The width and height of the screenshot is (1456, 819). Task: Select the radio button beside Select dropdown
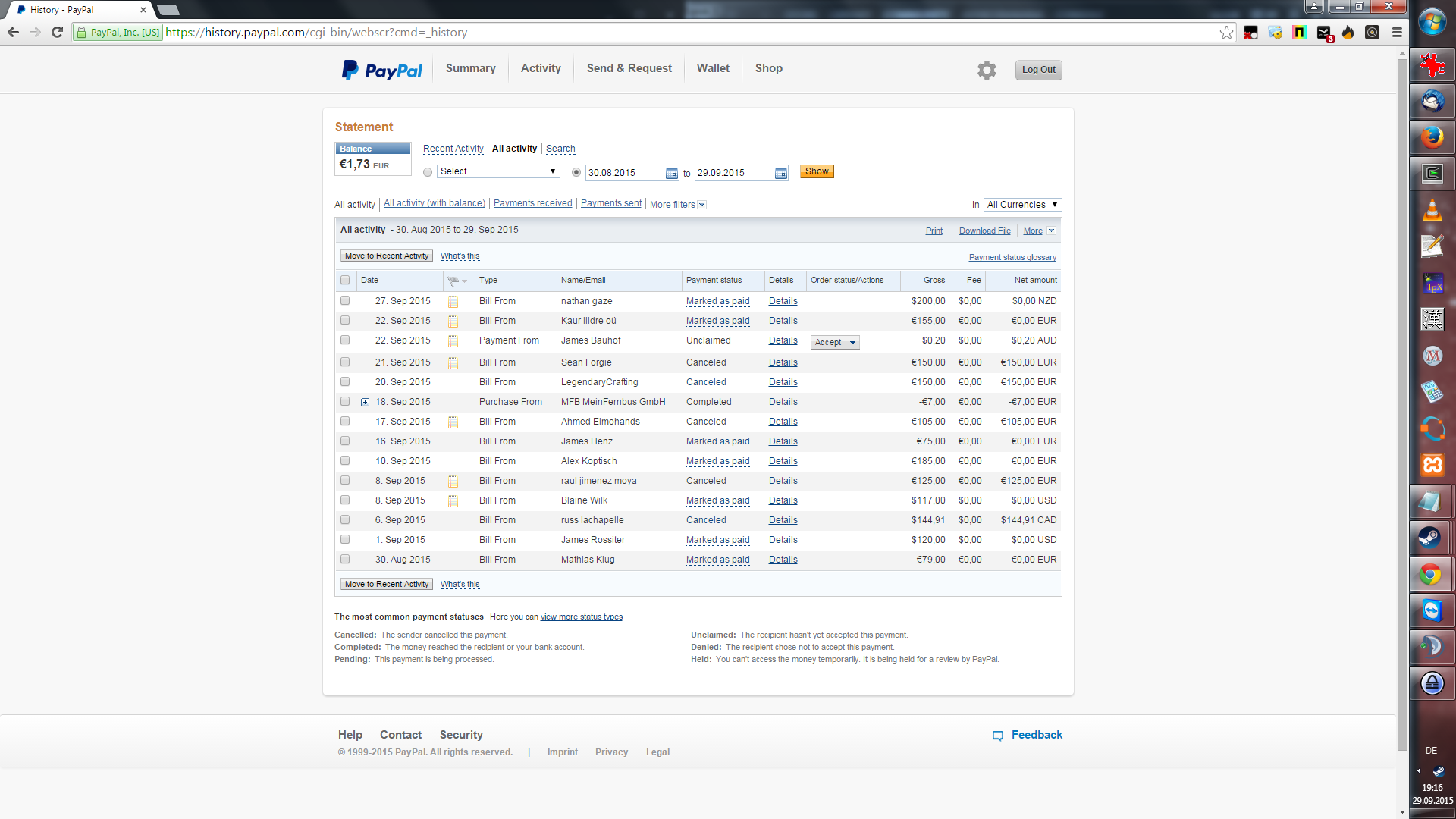(x=428, y=172)
